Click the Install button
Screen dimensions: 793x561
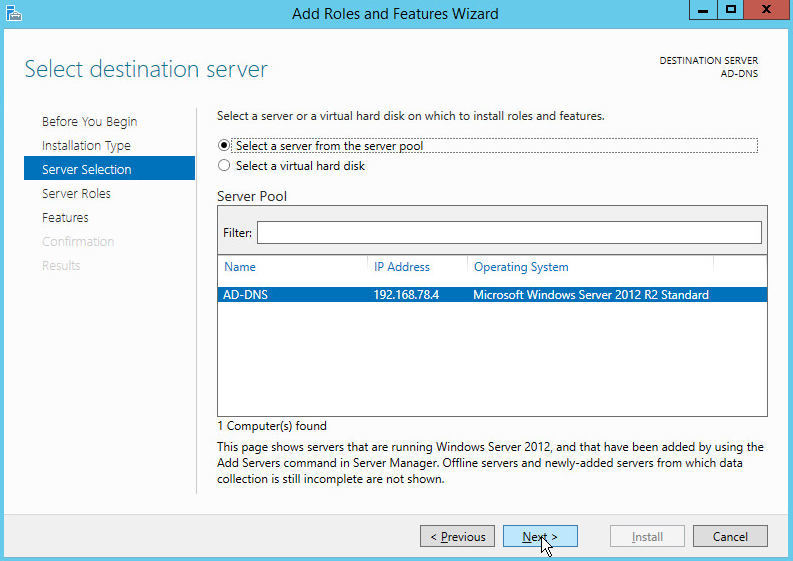(x=647, y=537)
